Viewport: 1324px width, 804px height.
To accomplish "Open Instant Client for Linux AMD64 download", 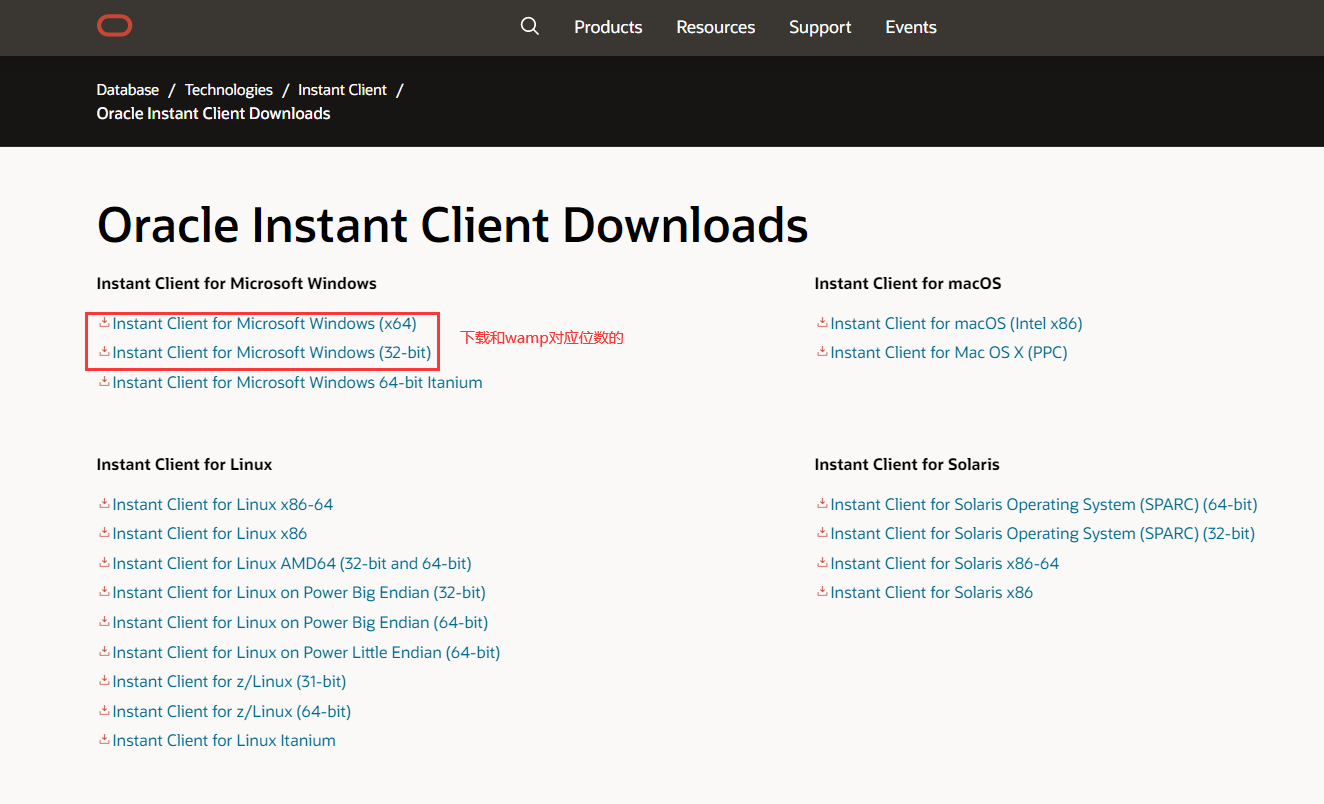I will pos(291,563).
